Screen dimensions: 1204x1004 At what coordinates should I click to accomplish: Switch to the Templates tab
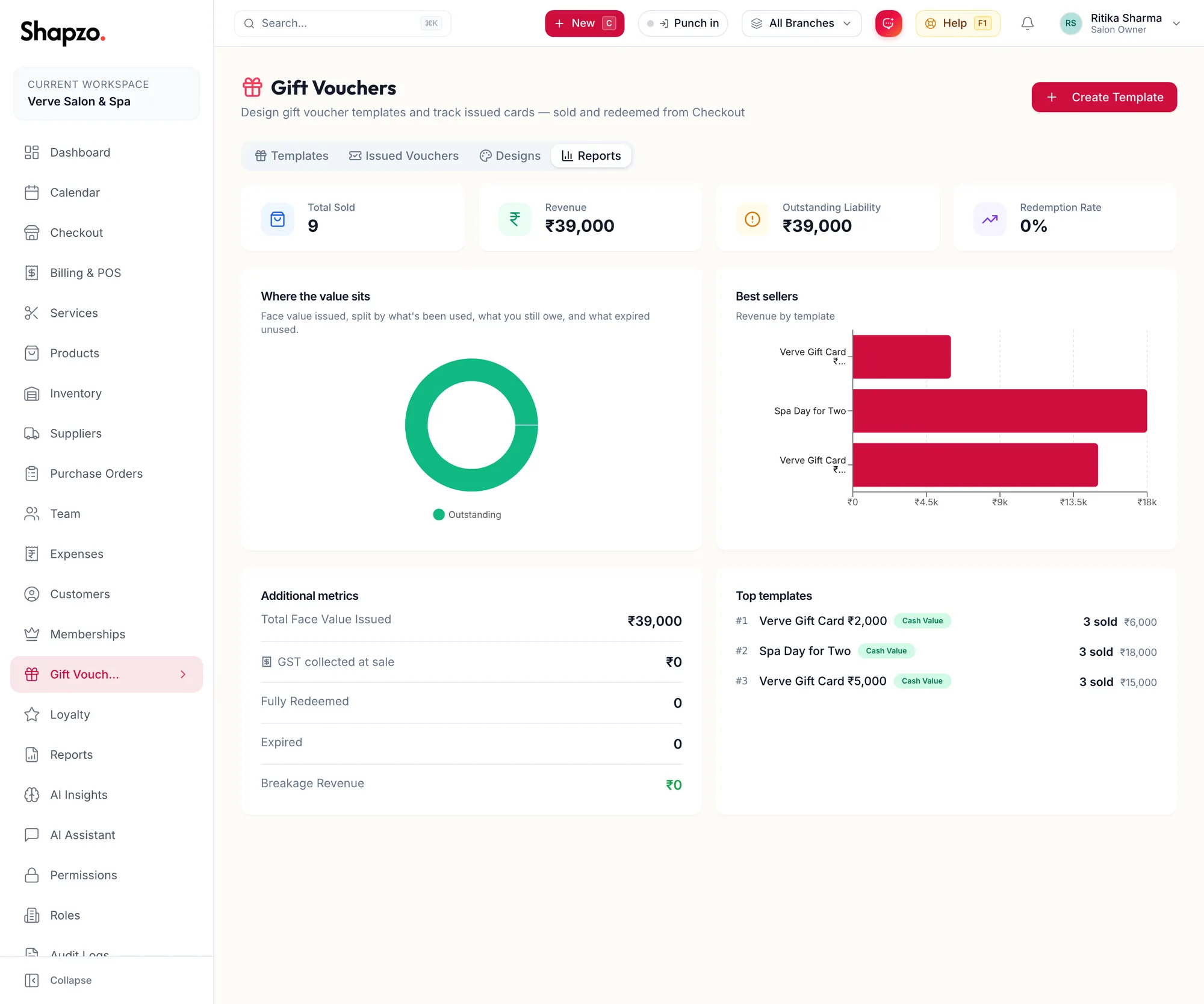[x=291, y=156]
